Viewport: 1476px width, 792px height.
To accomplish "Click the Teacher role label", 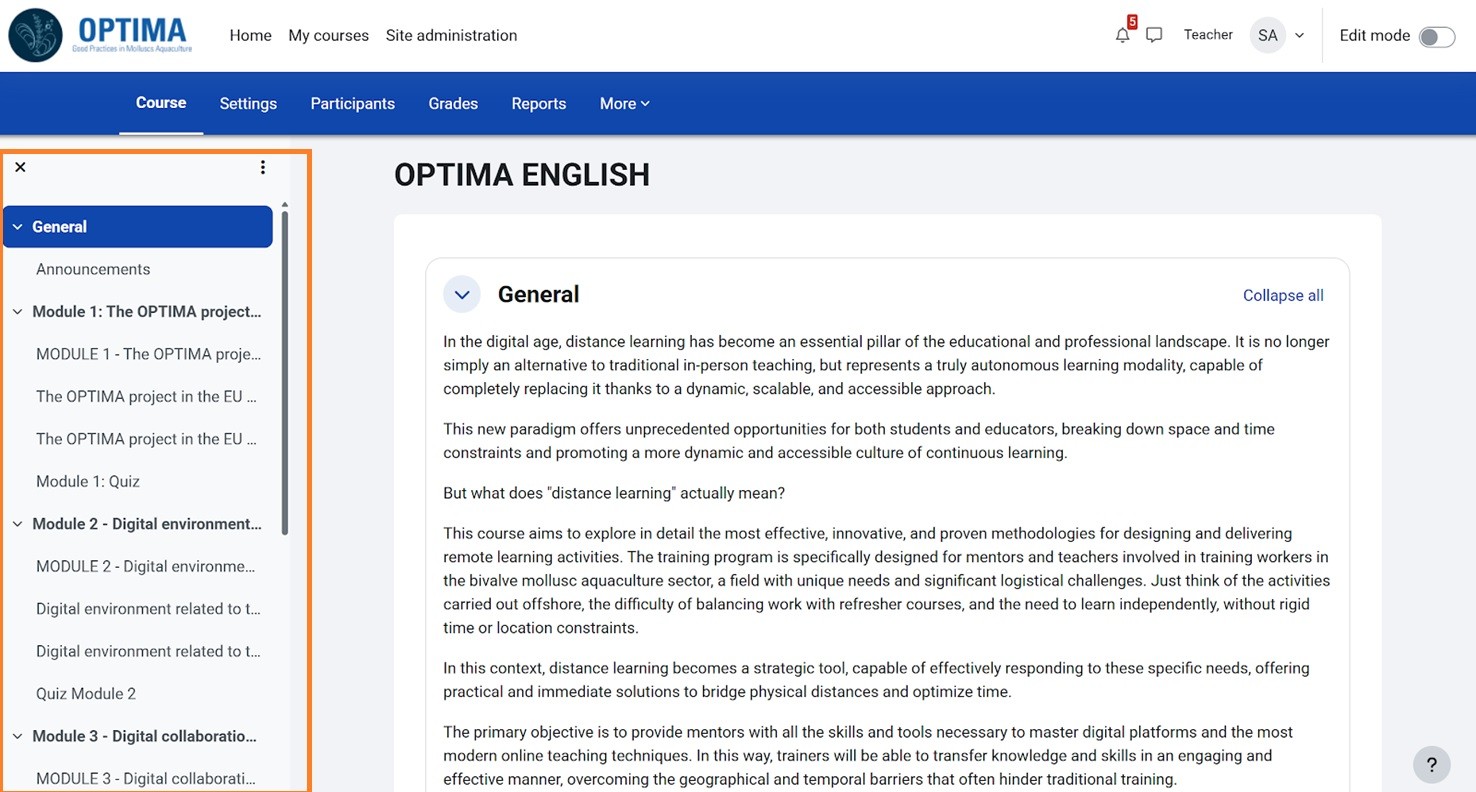I will coord(1208,35).
